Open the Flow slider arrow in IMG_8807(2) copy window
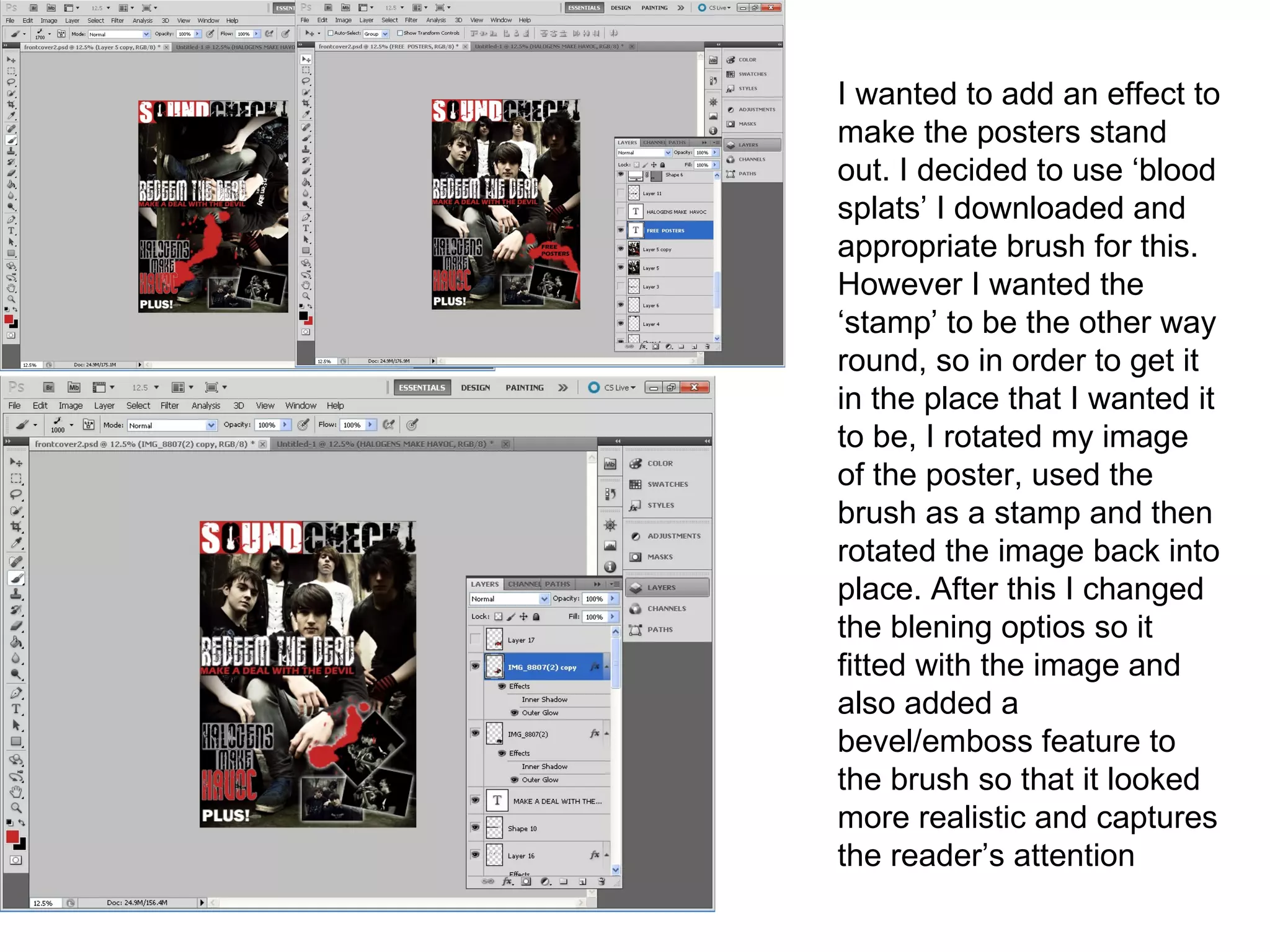This screenshot has height=952, width=1270. (x=370, y=425)
